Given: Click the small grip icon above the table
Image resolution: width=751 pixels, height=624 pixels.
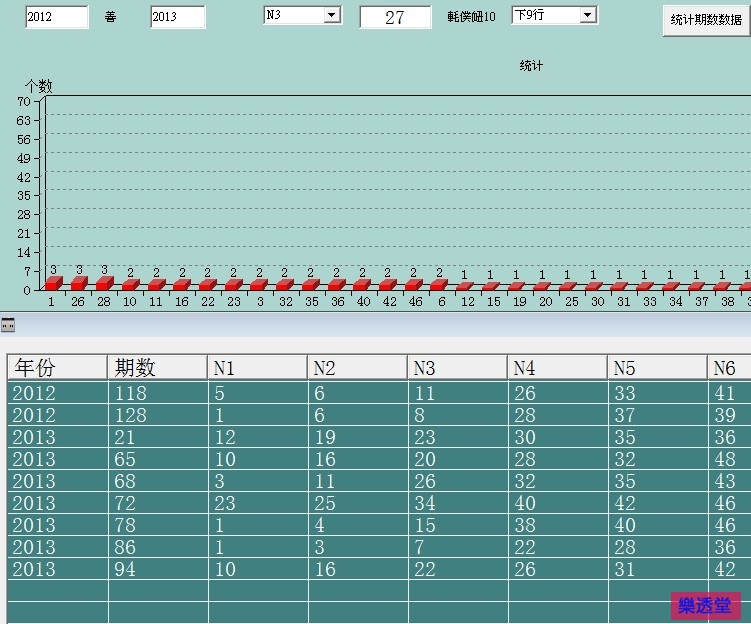Looking at the screenshot, I should pos(8,324).
